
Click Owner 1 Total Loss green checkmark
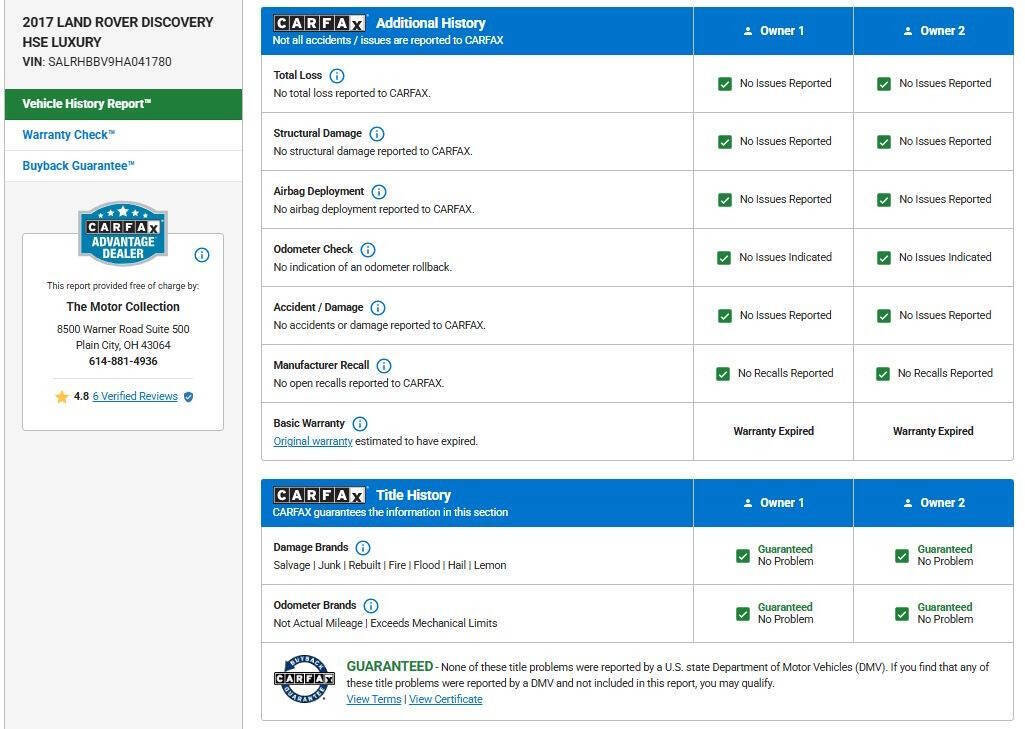tap(725, 84)
